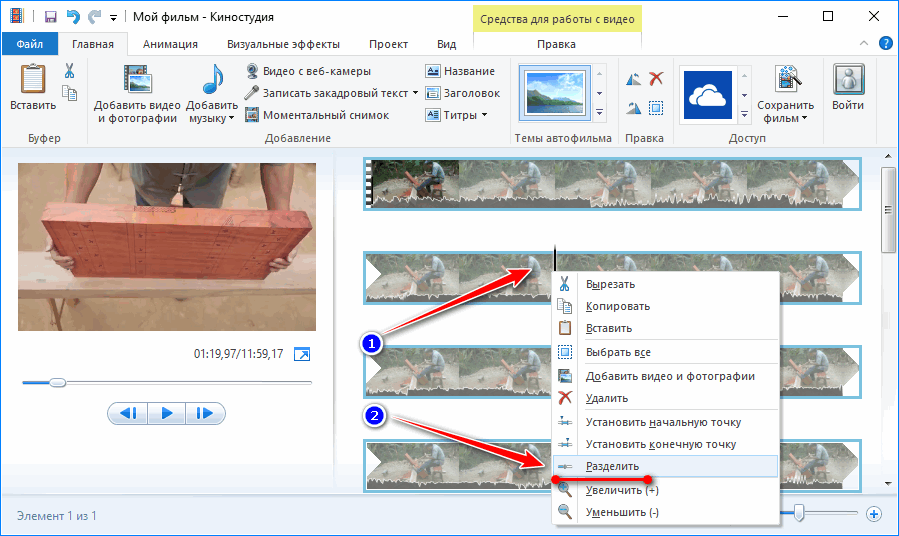The width and height of the screenshot is (899, 536).
Task: Open Save movie dropdown arrow
Action: pos(804,119)
